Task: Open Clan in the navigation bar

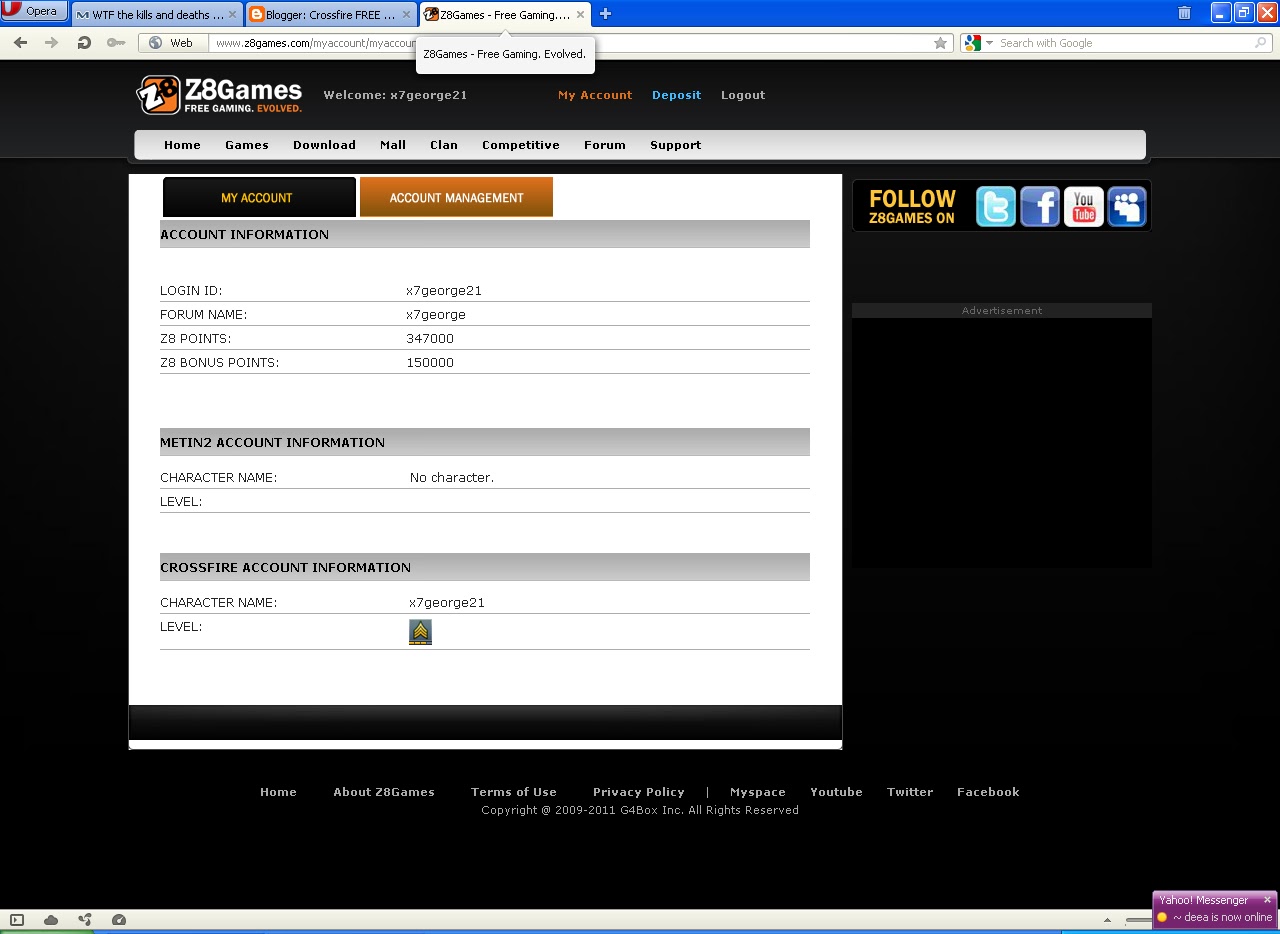Action: tap(444, 145)
